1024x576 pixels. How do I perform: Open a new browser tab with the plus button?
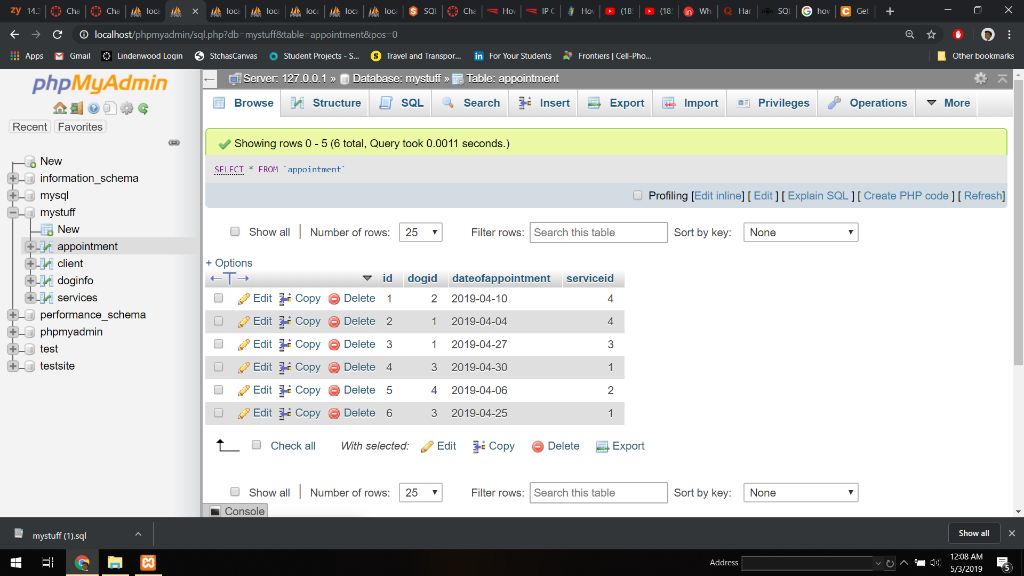pyautogui.click(x=889, y=11)
